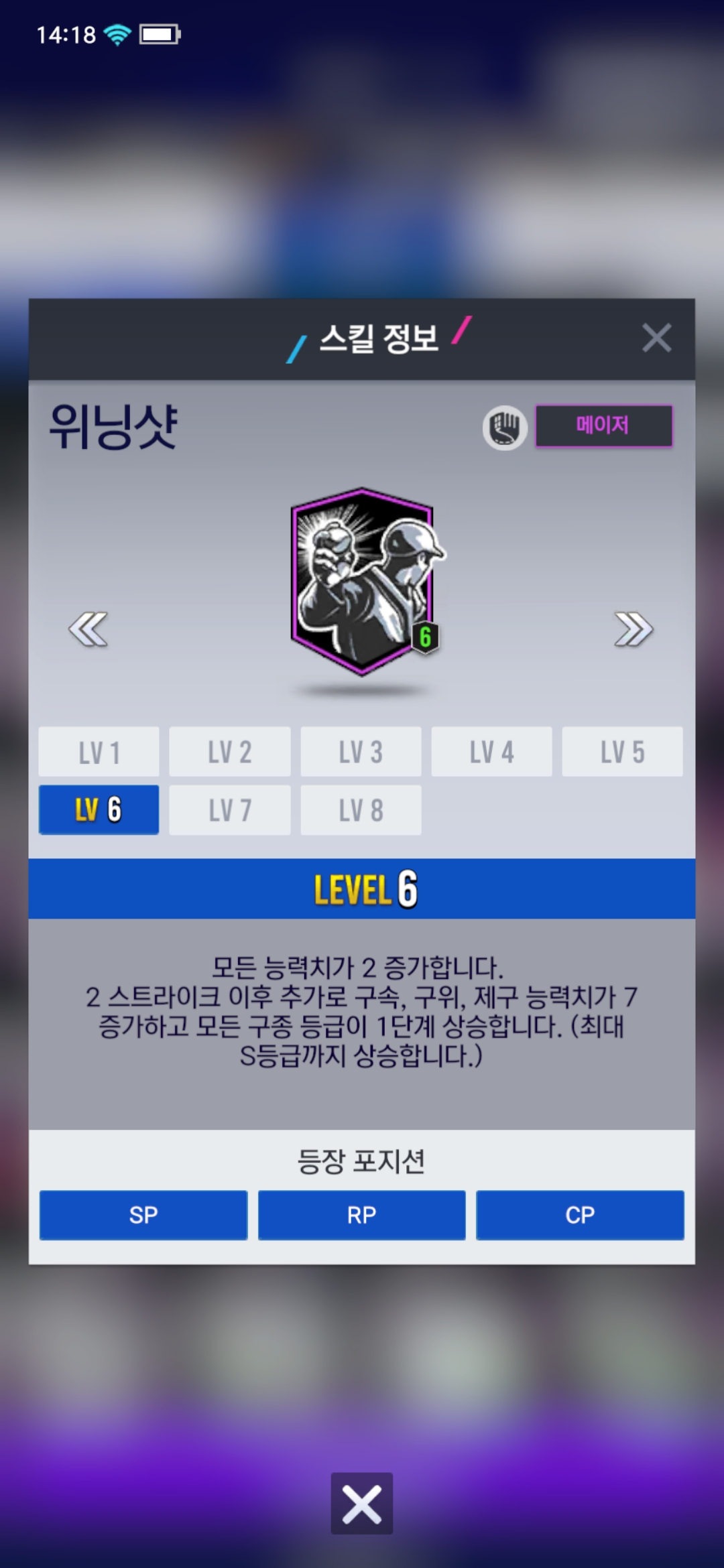Tap the 위닝샷 skill badge image
The height and width of the screenshot is (1568, 724).
point(365,581)
